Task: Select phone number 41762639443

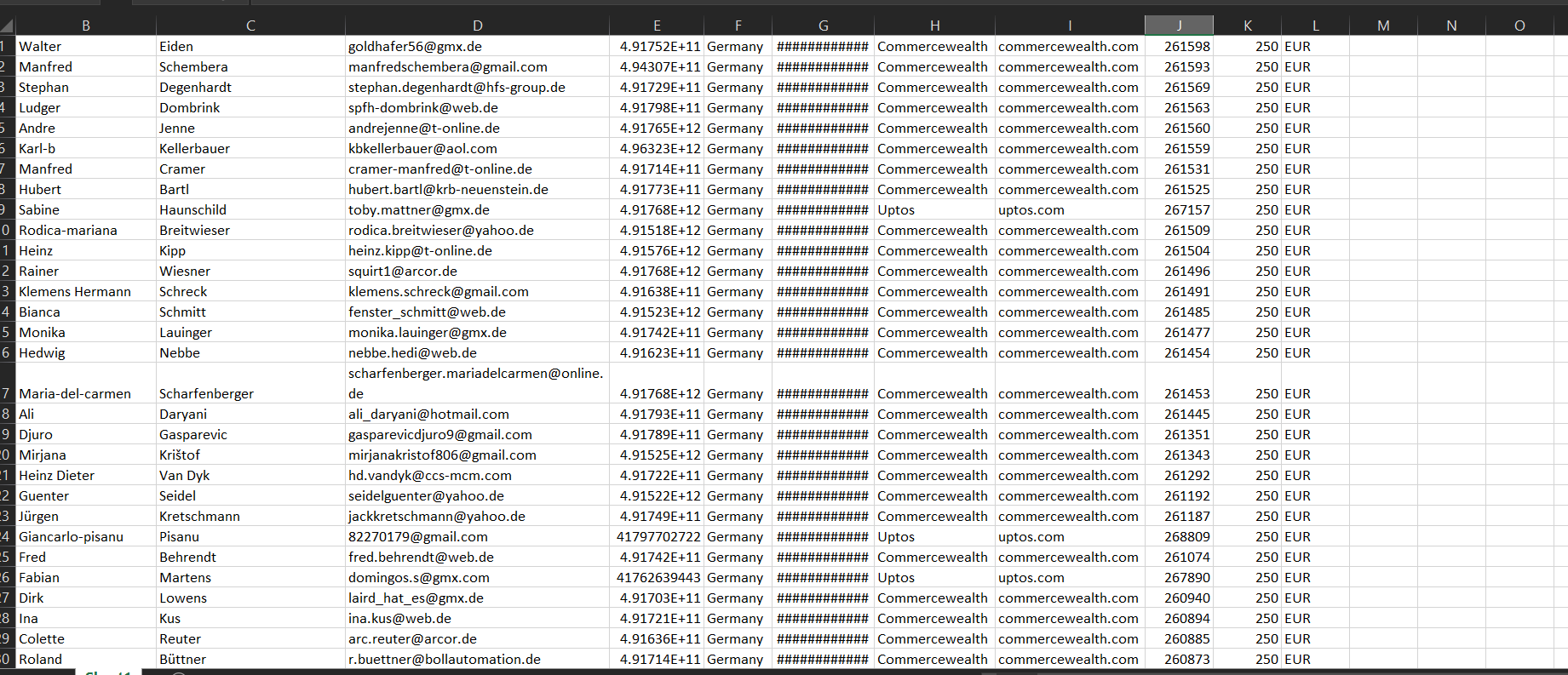Action: tap(657, 577)
